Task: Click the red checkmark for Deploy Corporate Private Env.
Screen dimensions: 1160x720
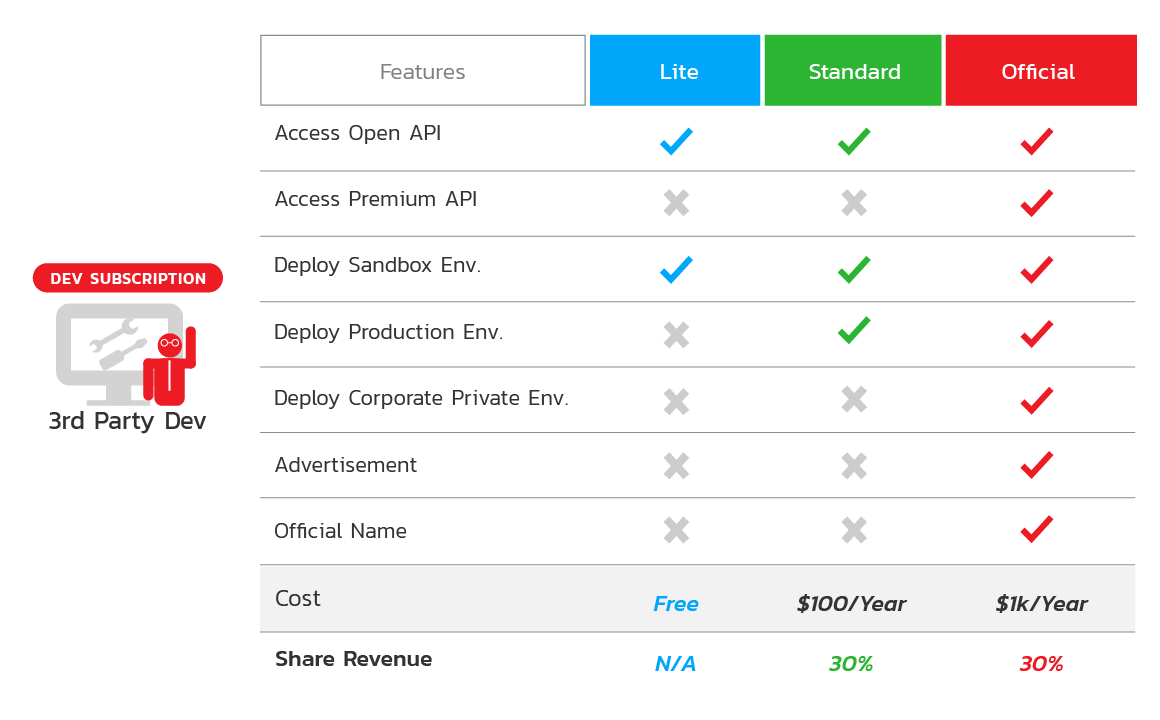Action: [x=1036, y=400]
